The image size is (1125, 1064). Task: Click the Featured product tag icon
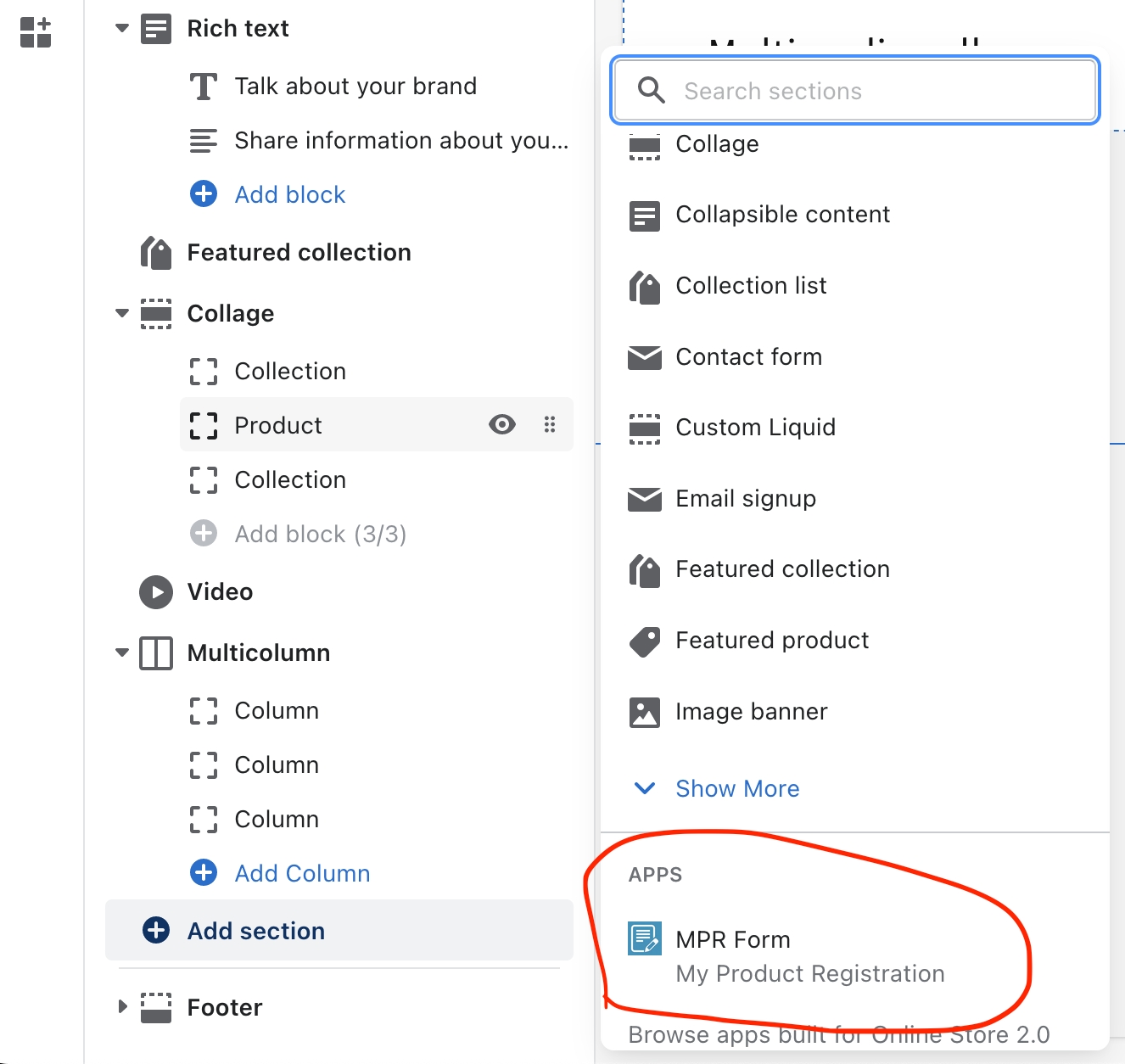pos(644,641)
